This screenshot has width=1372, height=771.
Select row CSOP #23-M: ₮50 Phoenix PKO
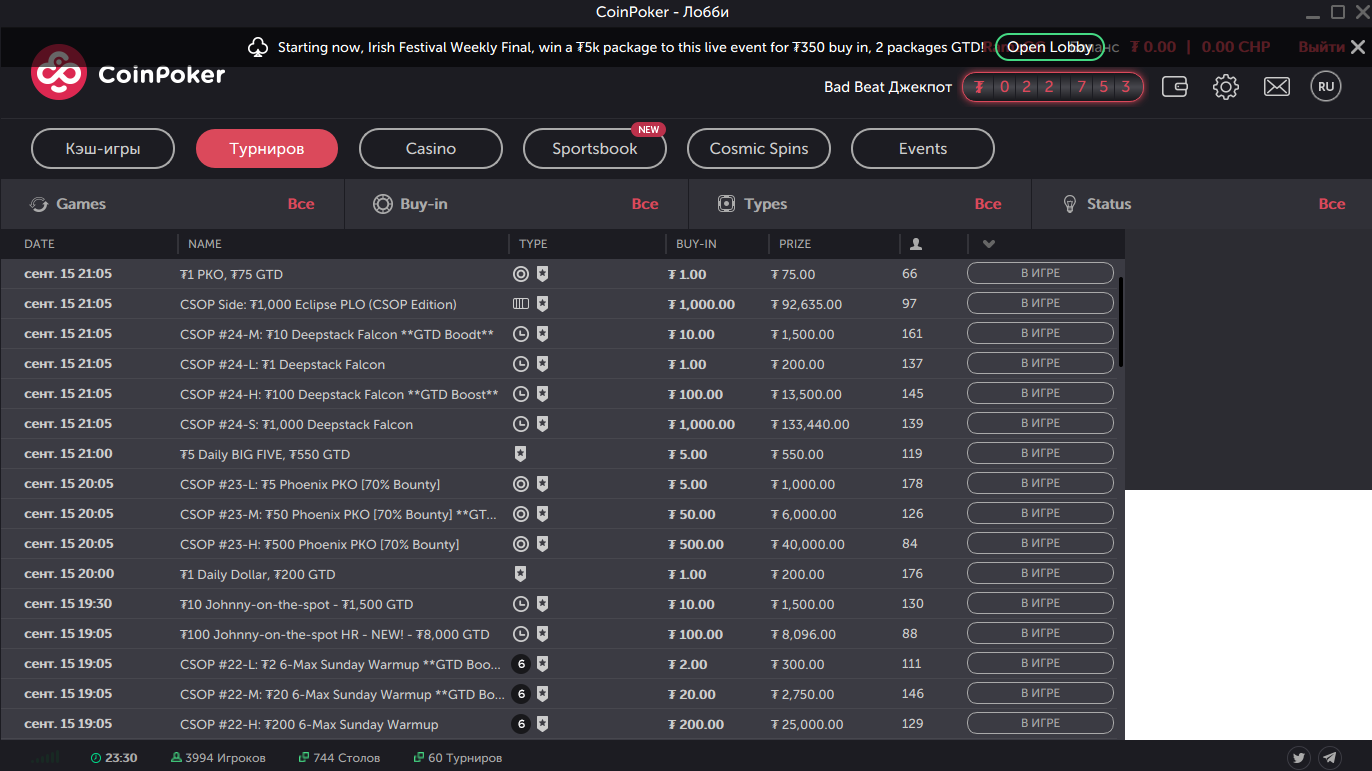point(562,514)
